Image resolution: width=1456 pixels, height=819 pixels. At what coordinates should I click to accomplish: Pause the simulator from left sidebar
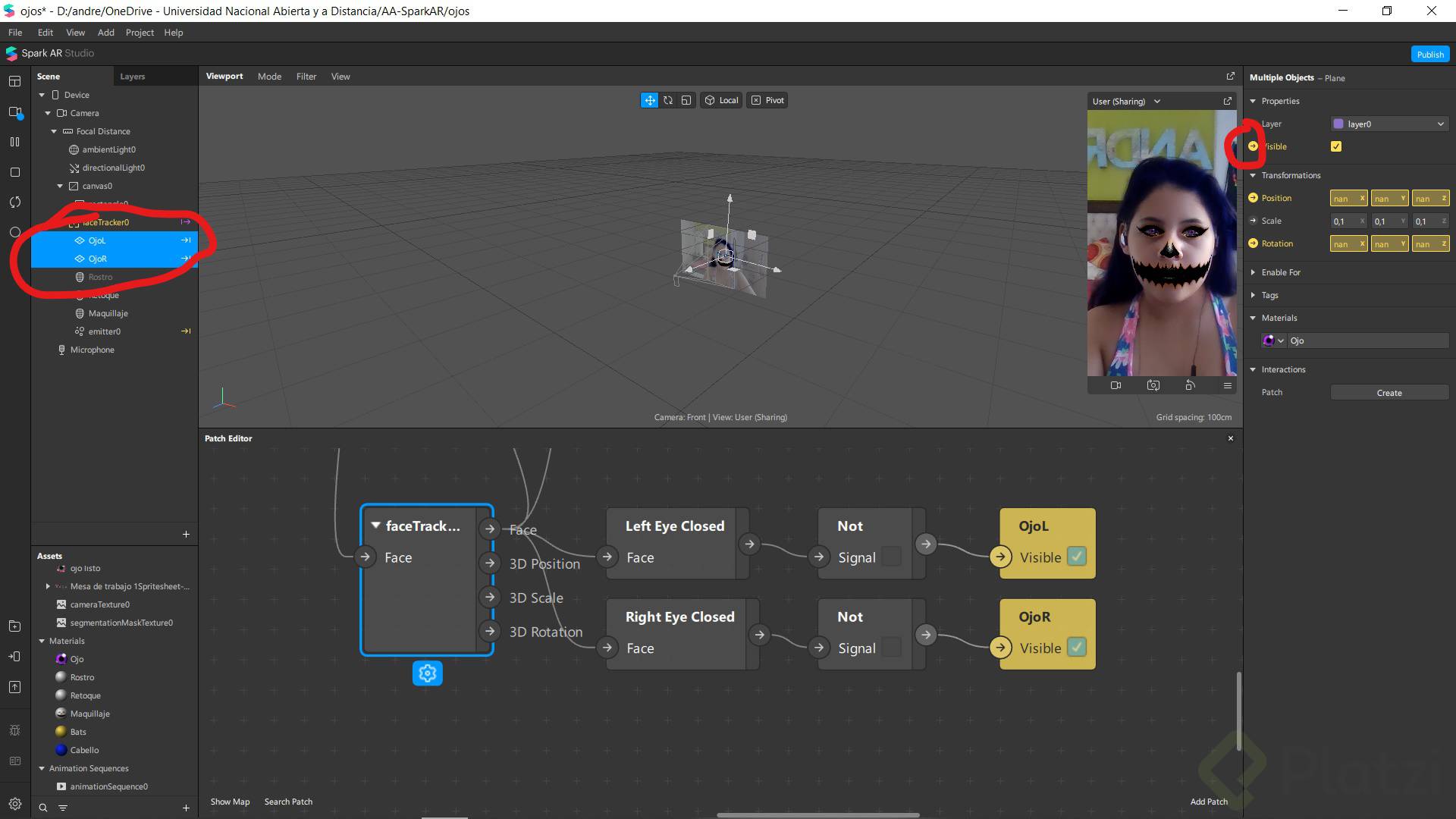click(14, 142)
